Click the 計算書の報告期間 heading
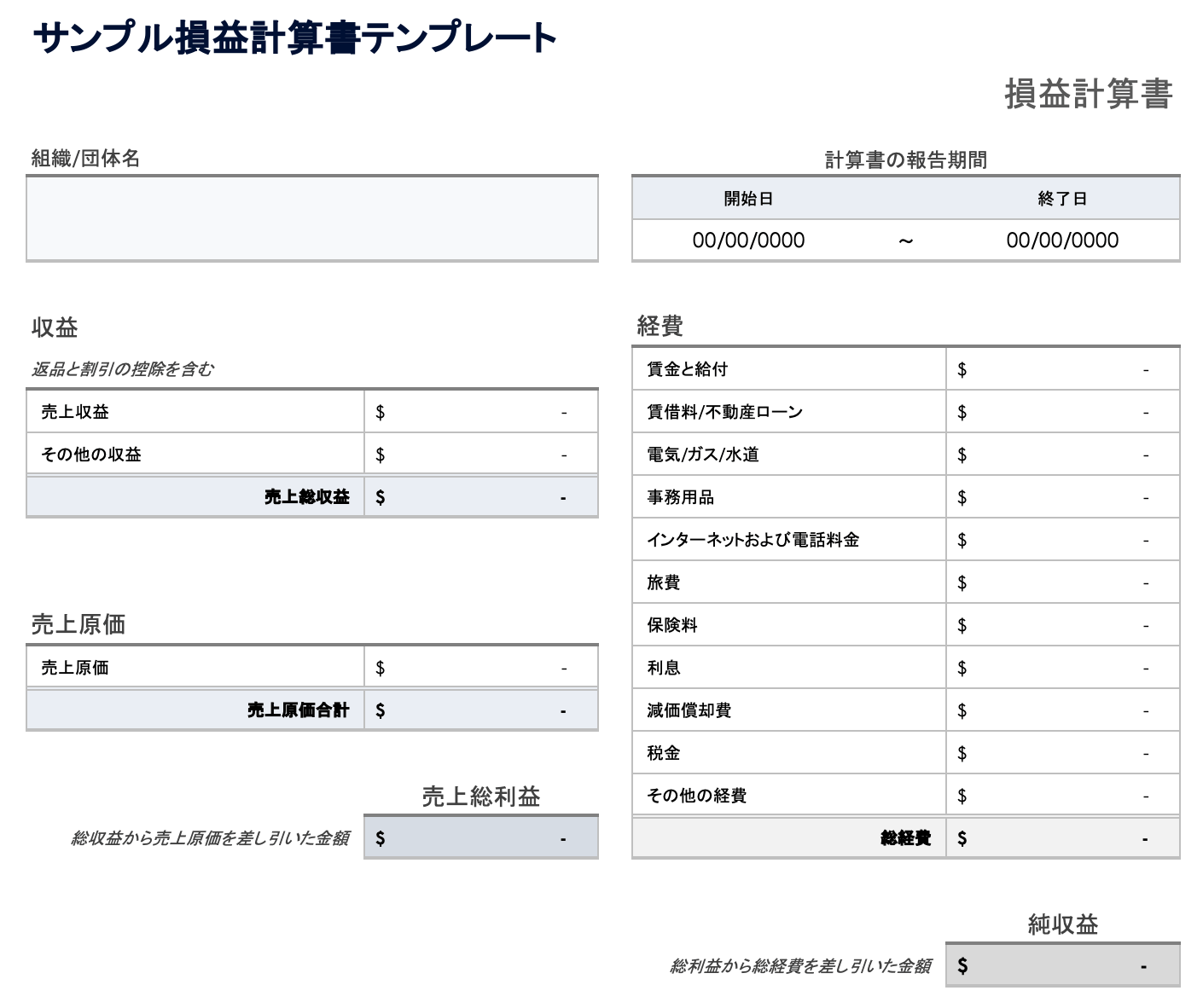1203x1008 pixels. 906,159
